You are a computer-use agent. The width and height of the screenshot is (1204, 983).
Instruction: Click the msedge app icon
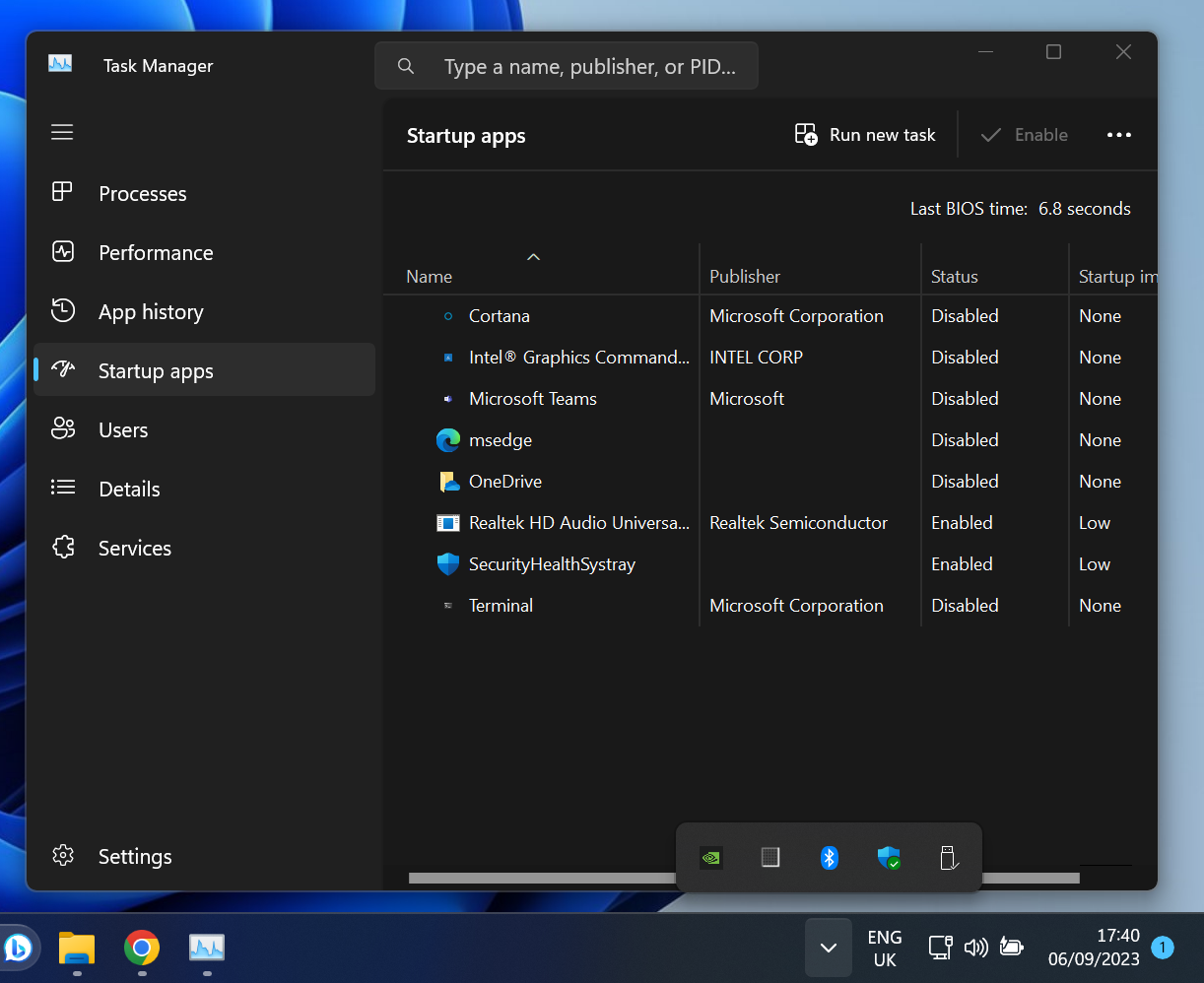pyautogui.click(x=448, y=440)
